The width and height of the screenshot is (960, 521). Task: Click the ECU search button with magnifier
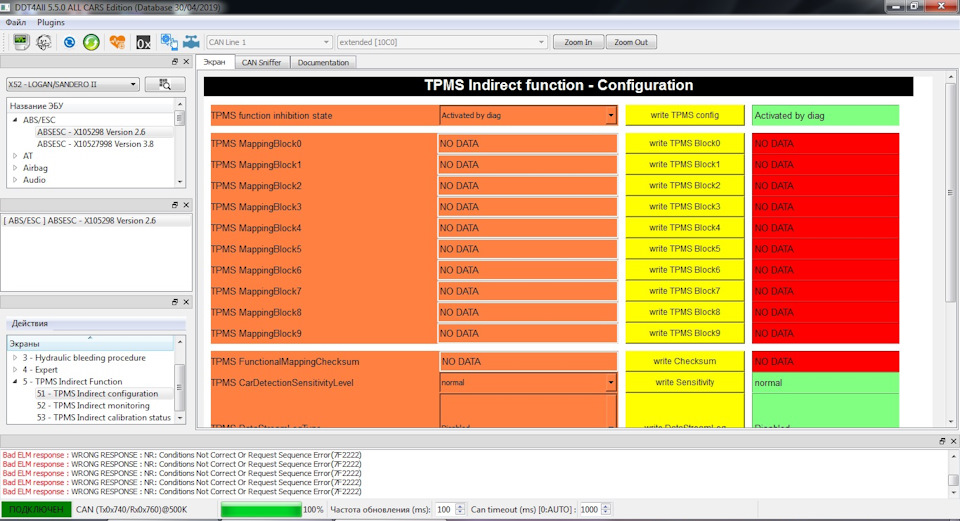click(x=165, y=84)
